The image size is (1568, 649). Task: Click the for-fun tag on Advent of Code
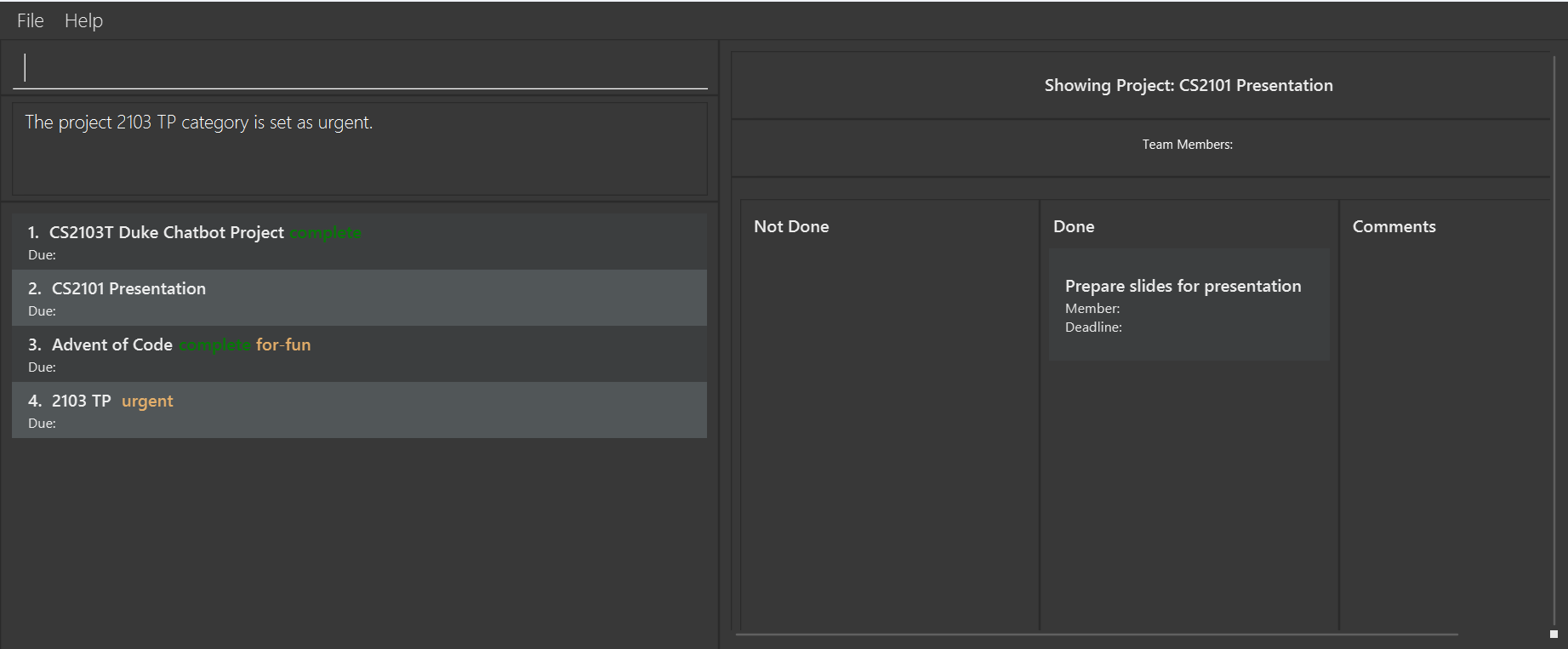pos(283,344)
